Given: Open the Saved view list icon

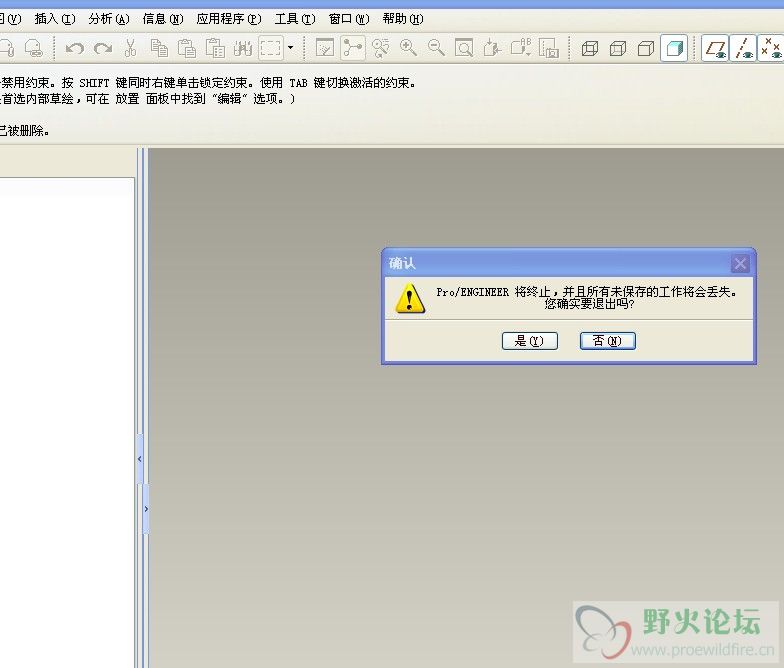Looking at the screenshot, I should tap(520, 48).
